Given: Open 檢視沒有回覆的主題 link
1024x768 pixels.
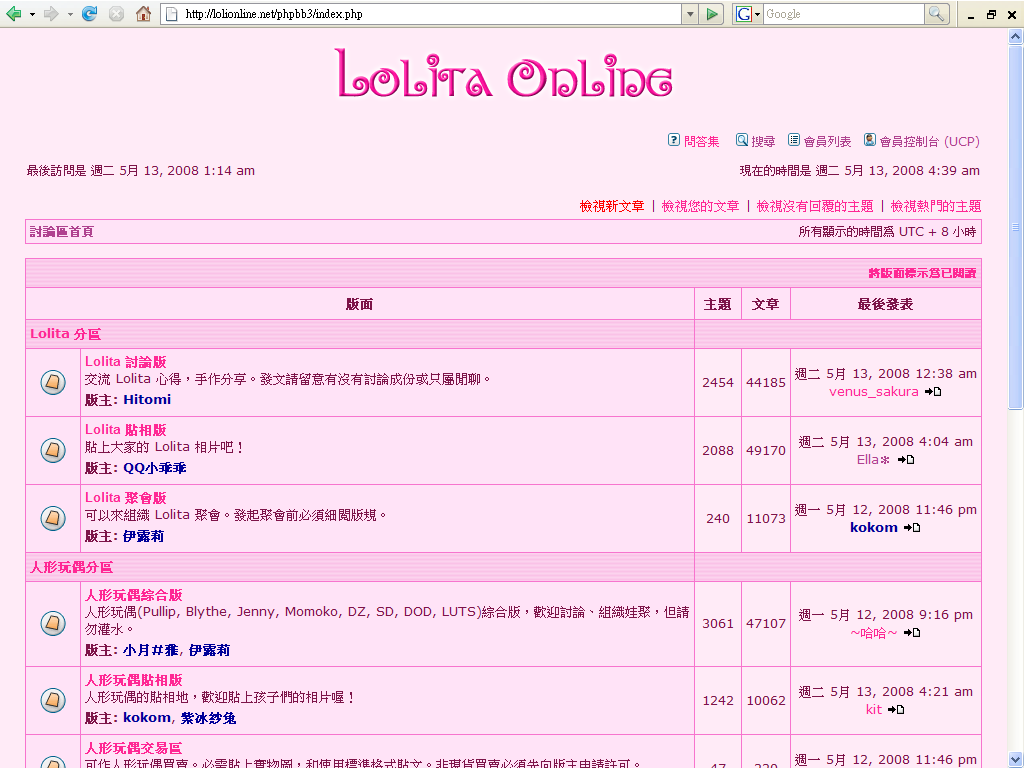Looking at the screenshot, I should click(x=814, y=206).
